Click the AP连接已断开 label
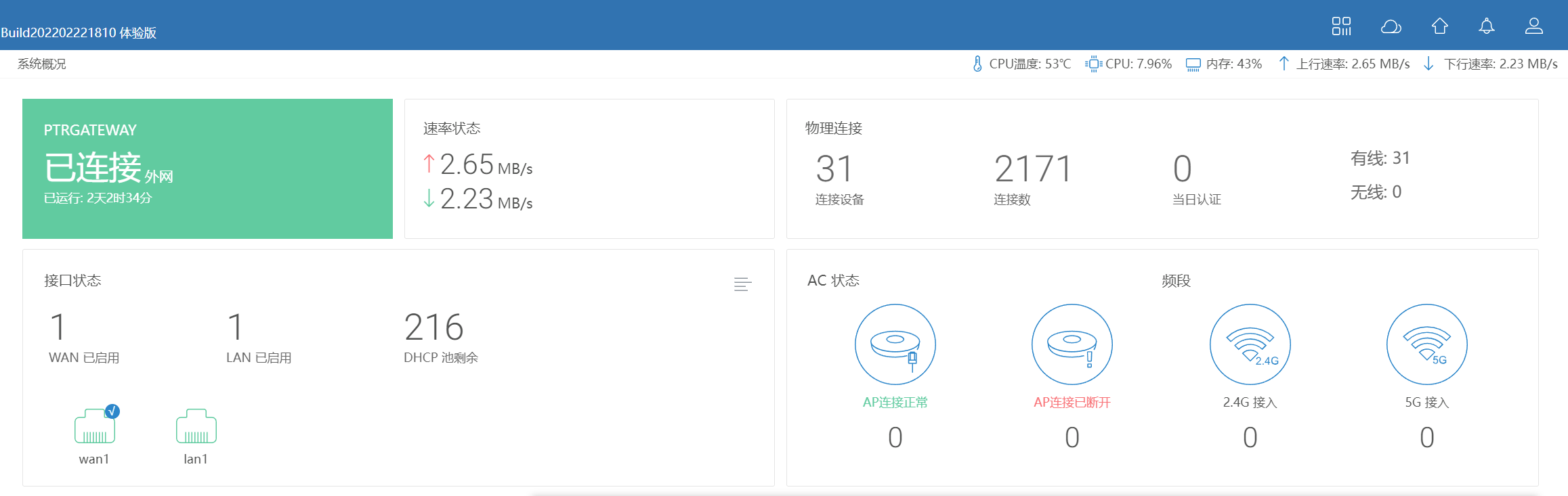1568x496 pixels. [1072, 403]
